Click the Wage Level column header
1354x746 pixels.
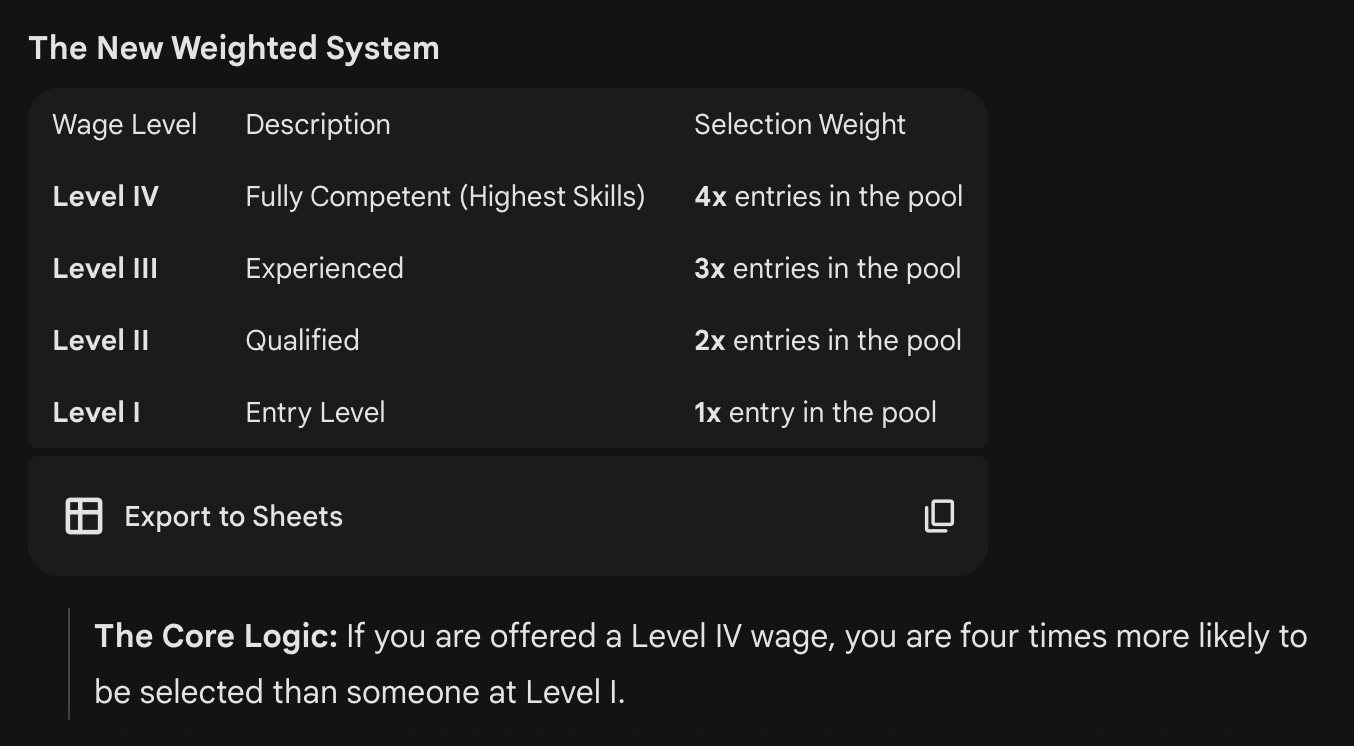click(x=124, y=125)
